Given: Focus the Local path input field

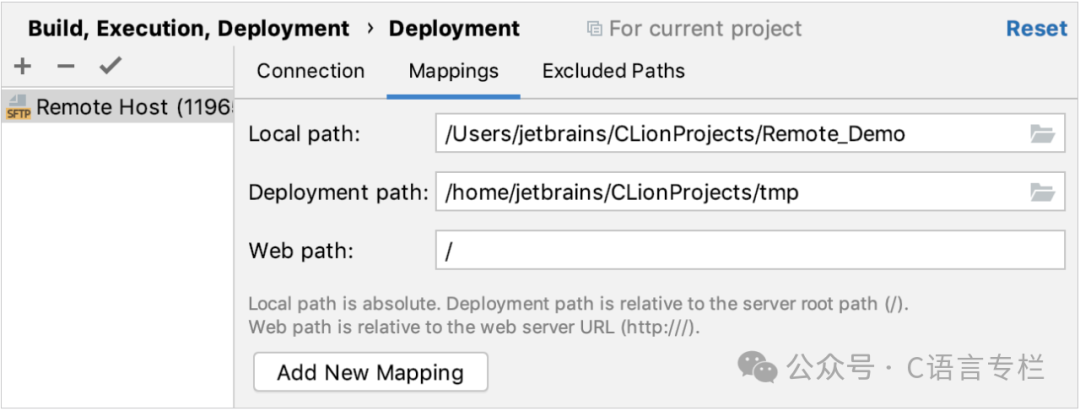Looking at the screenshot, I should click(750, 134).
